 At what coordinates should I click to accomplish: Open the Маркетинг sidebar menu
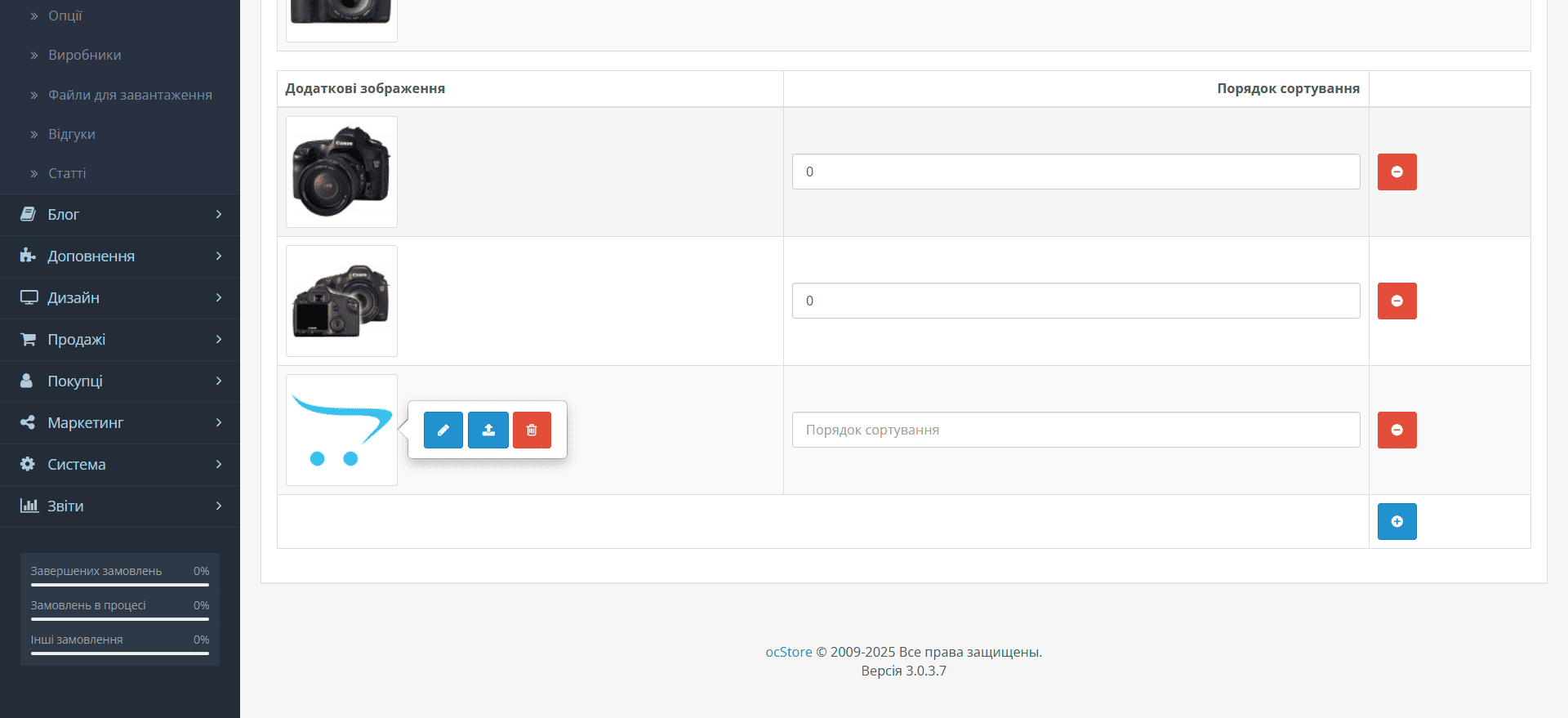tap(120, 422)
